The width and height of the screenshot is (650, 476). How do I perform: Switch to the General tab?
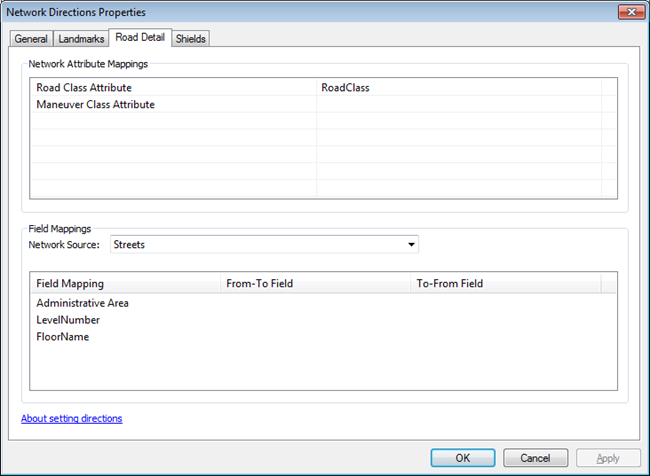point(30,39)
